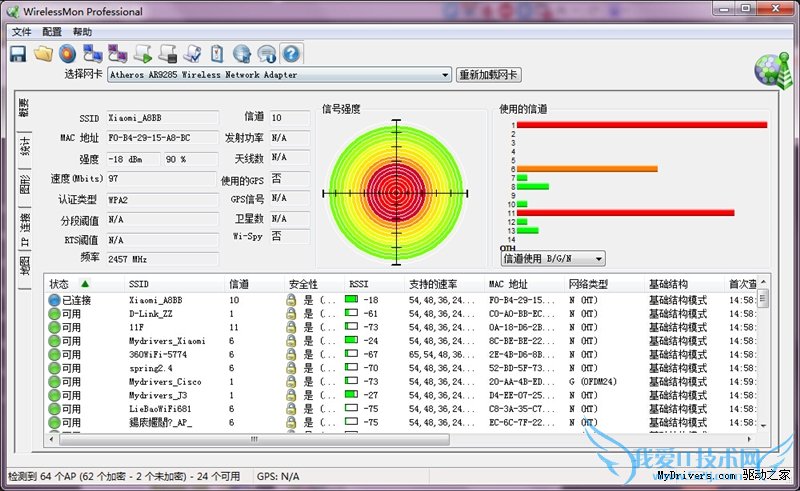Click the padlock icon in the D-Link_ZZ row

point(291,313)
